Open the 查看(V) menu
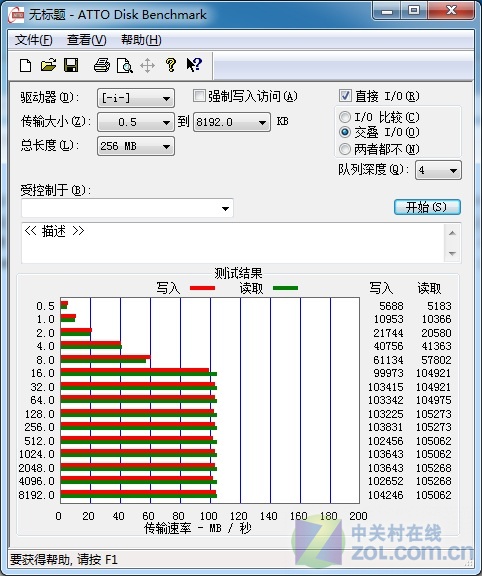Screen dimensions: 482x576 tap(87, 40)
